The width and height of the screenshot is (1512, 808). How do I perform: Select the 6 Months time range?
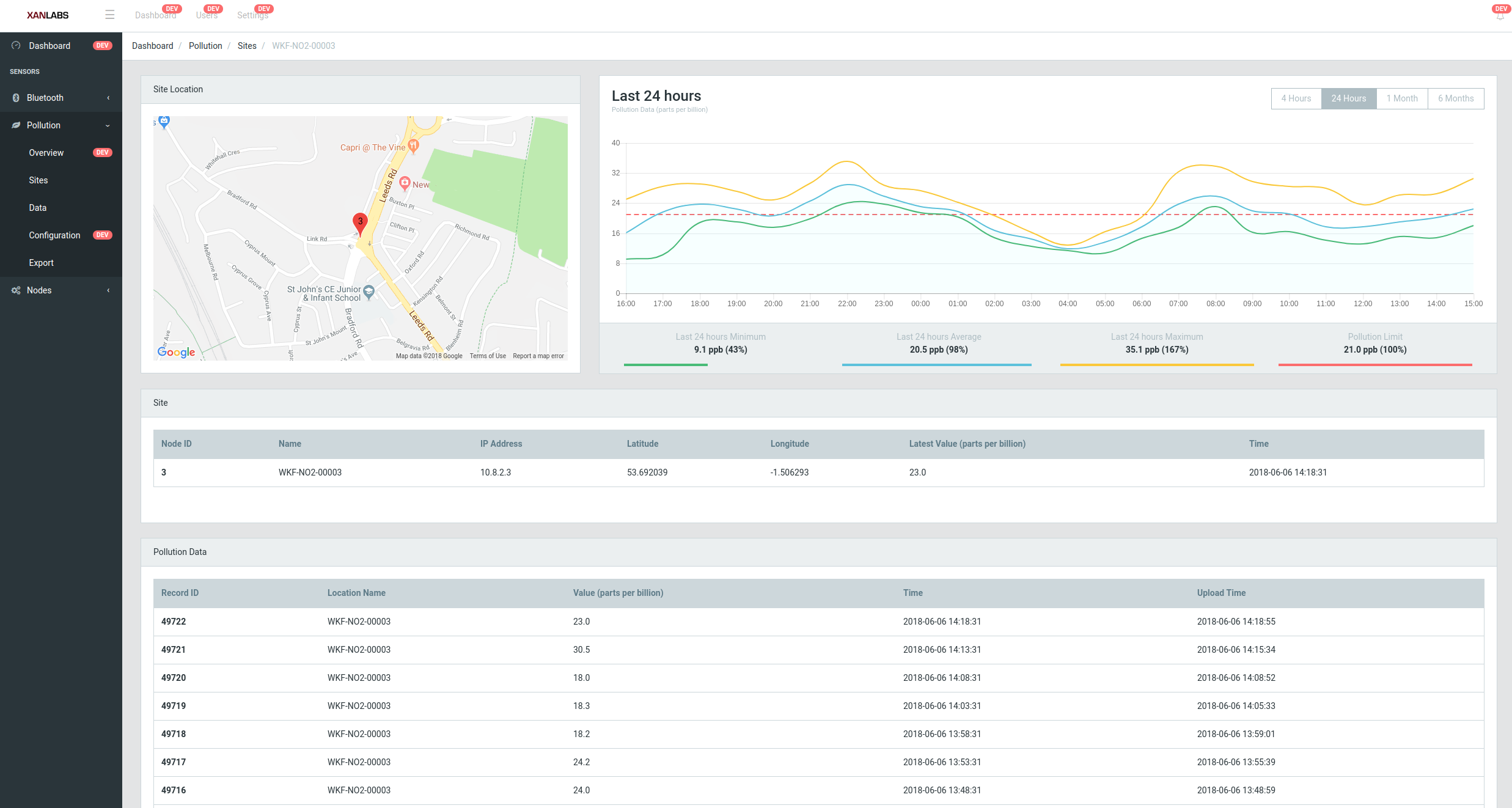1455,98
